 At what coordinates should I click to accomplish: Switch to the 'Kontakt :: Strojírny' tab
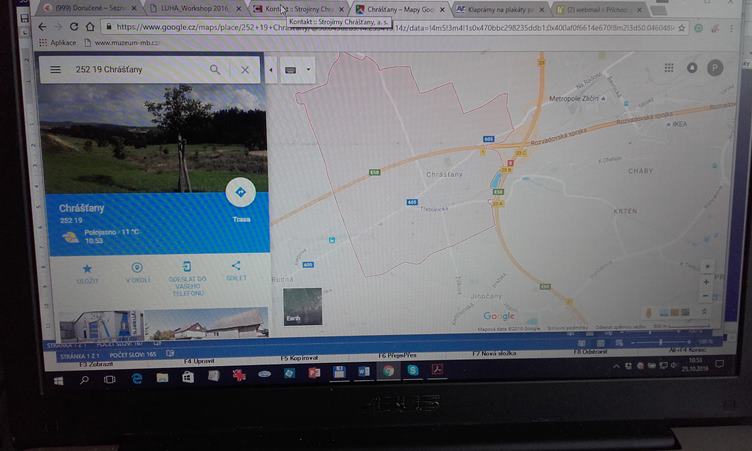[x=300, y=9]
